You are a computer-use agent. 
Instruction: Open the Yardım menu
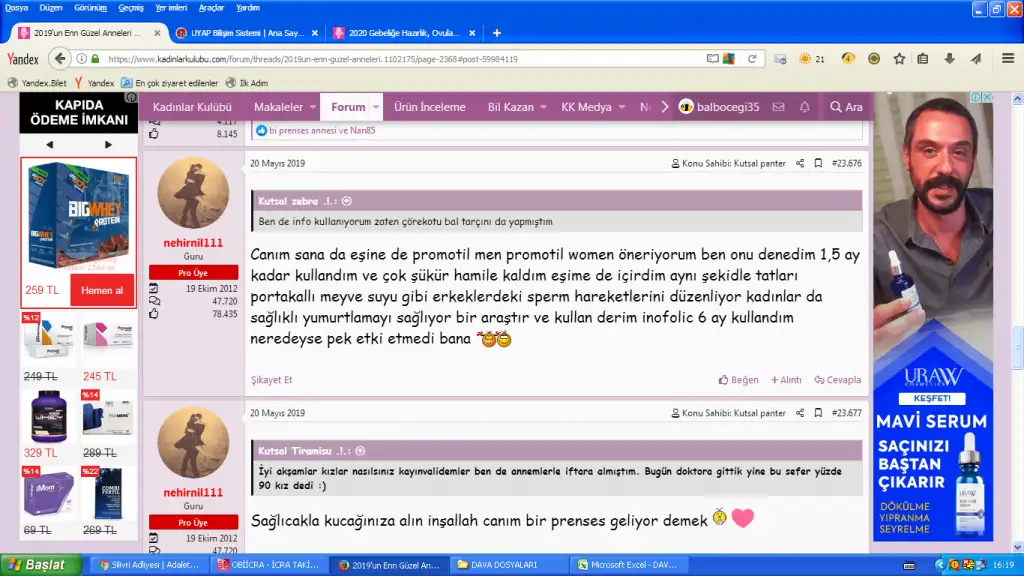click(x=248, y=8)
